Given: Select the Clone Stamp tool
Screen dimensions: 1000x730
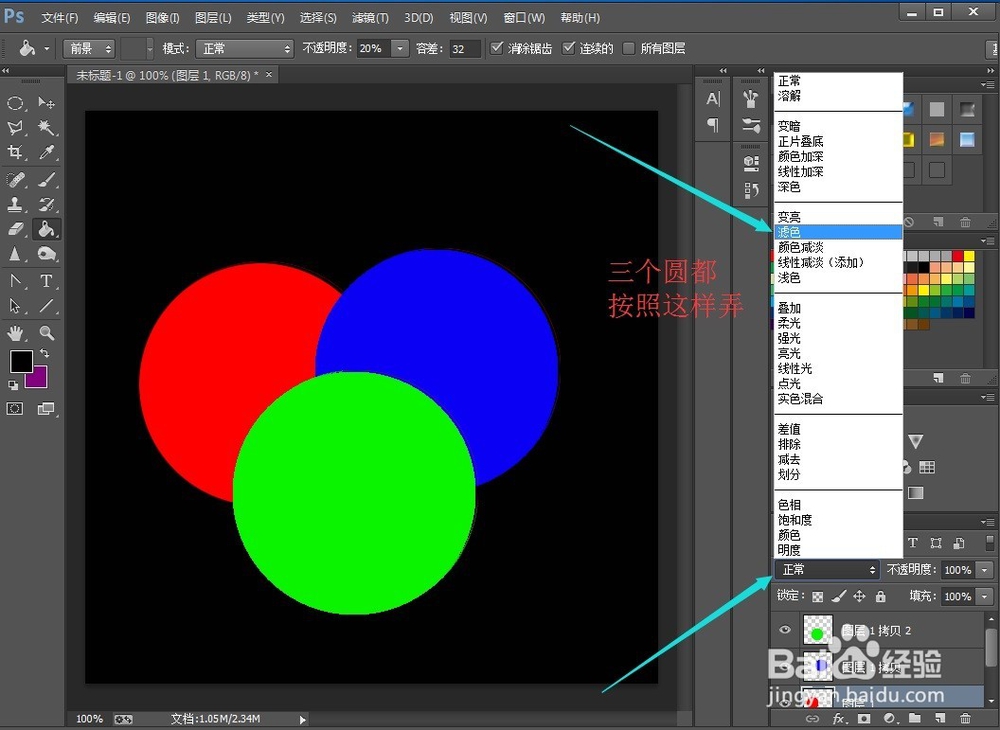Looking at the screenshot, I should click(15, 205).
